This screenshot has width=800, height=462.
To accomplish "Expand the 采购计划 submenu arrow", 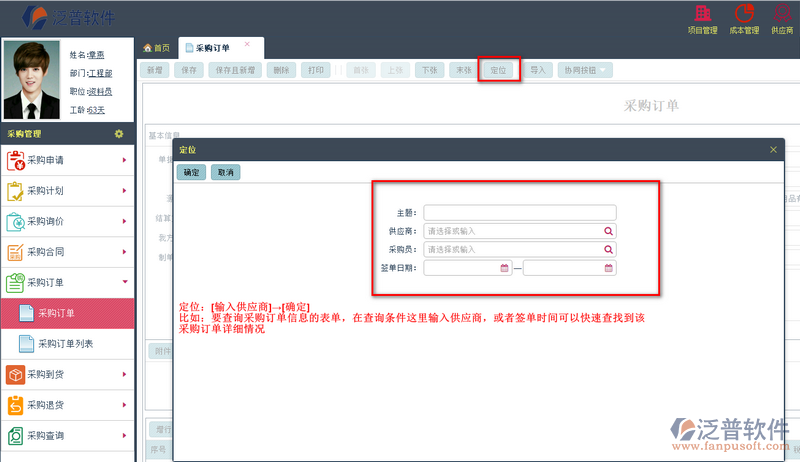I will [124, 191].
